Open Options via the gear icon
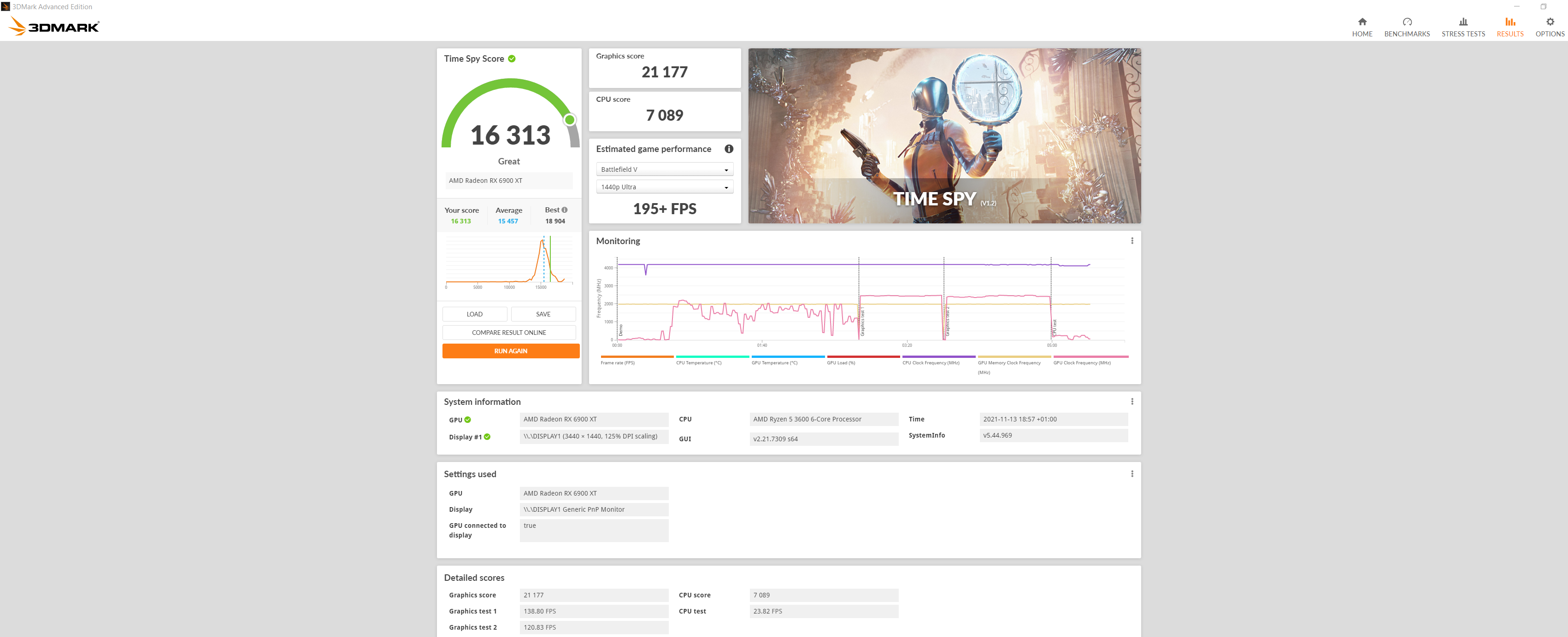 pos(1550,21)
